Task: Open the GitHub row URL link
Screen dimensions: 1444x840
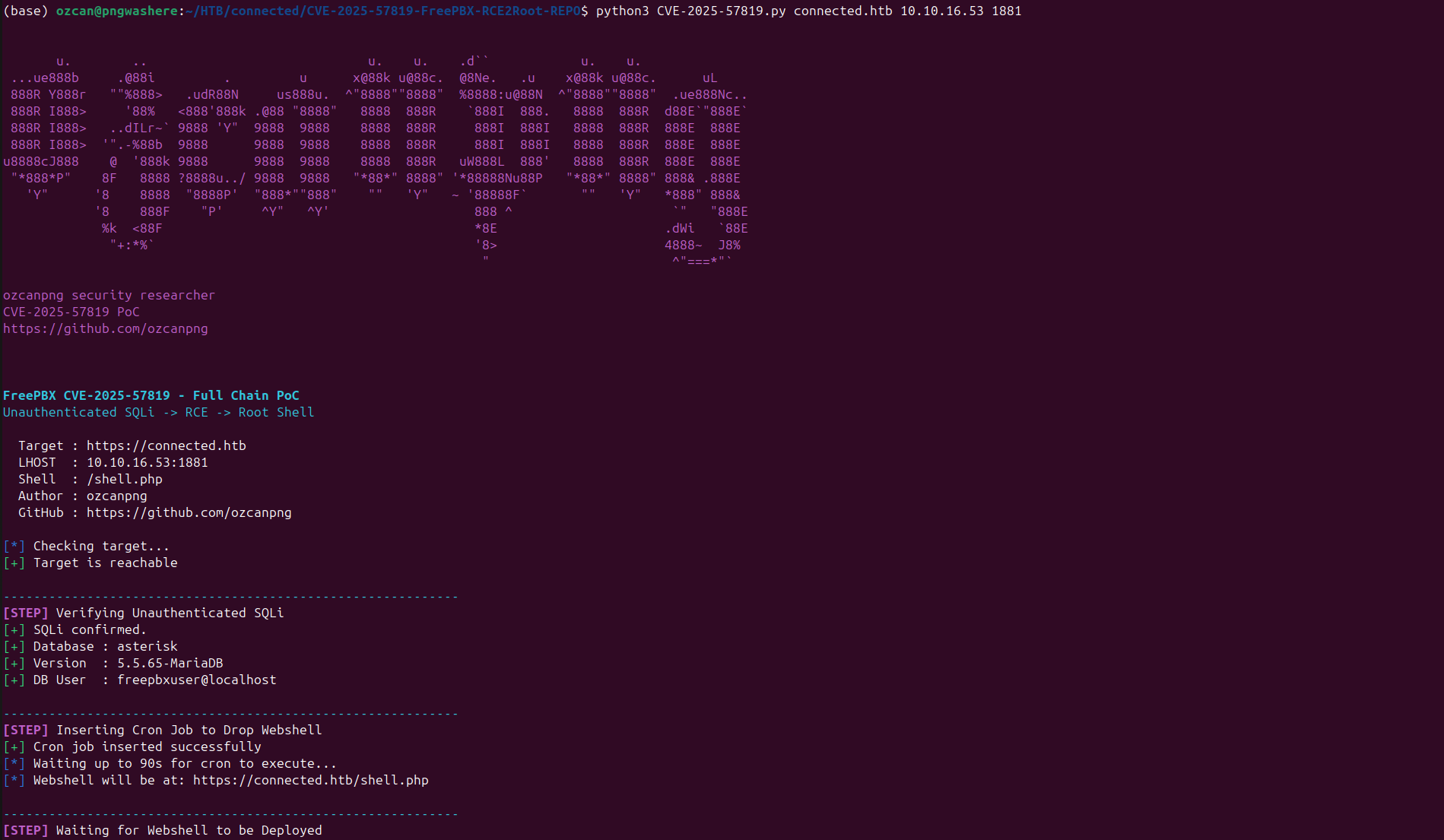Action: (x=189, y=512)
